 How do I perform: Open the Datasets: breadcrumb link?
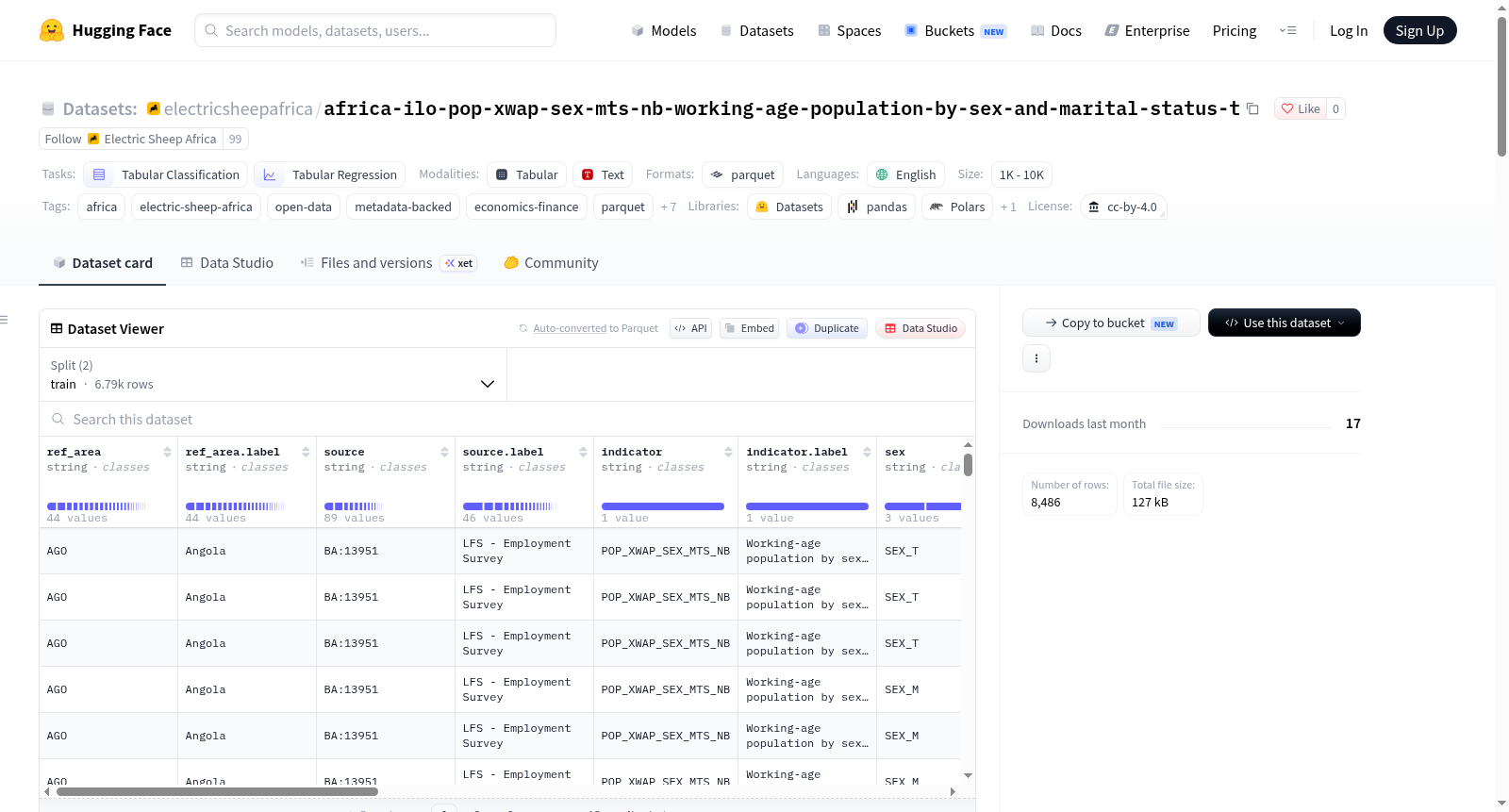click(99, 108)
